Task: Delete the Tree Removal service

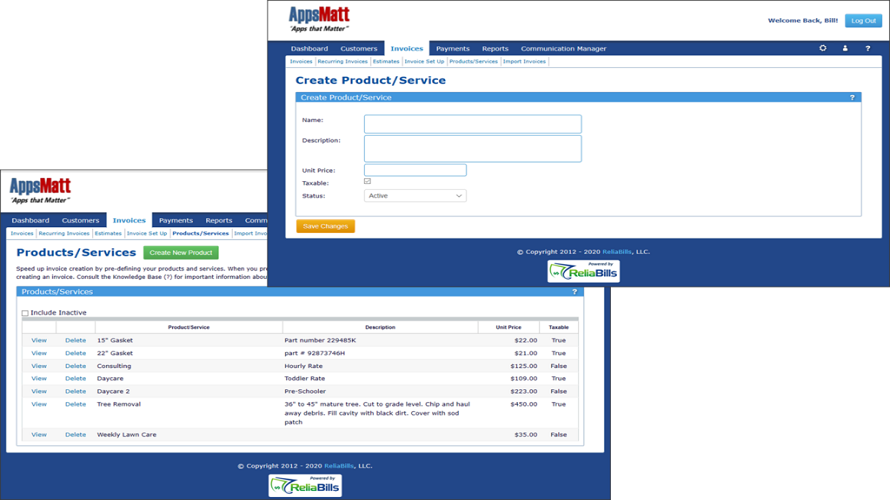Action: pyautogui.click(x=75, y=404)
